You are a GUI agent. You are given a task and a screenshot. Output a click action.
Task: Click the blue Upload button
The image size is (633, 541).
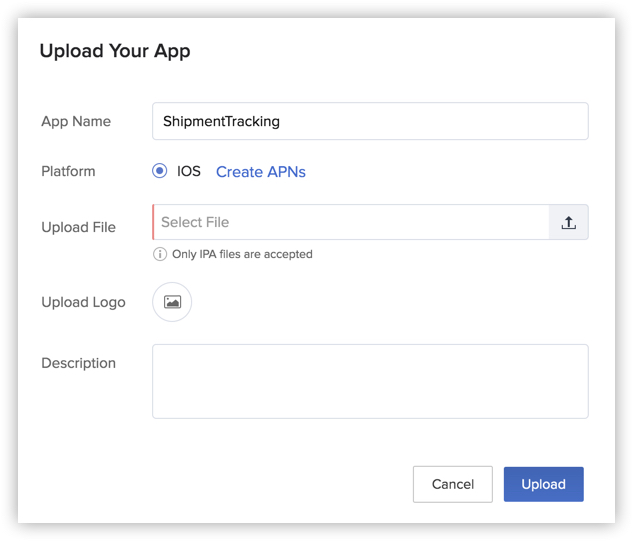(543, 484)
